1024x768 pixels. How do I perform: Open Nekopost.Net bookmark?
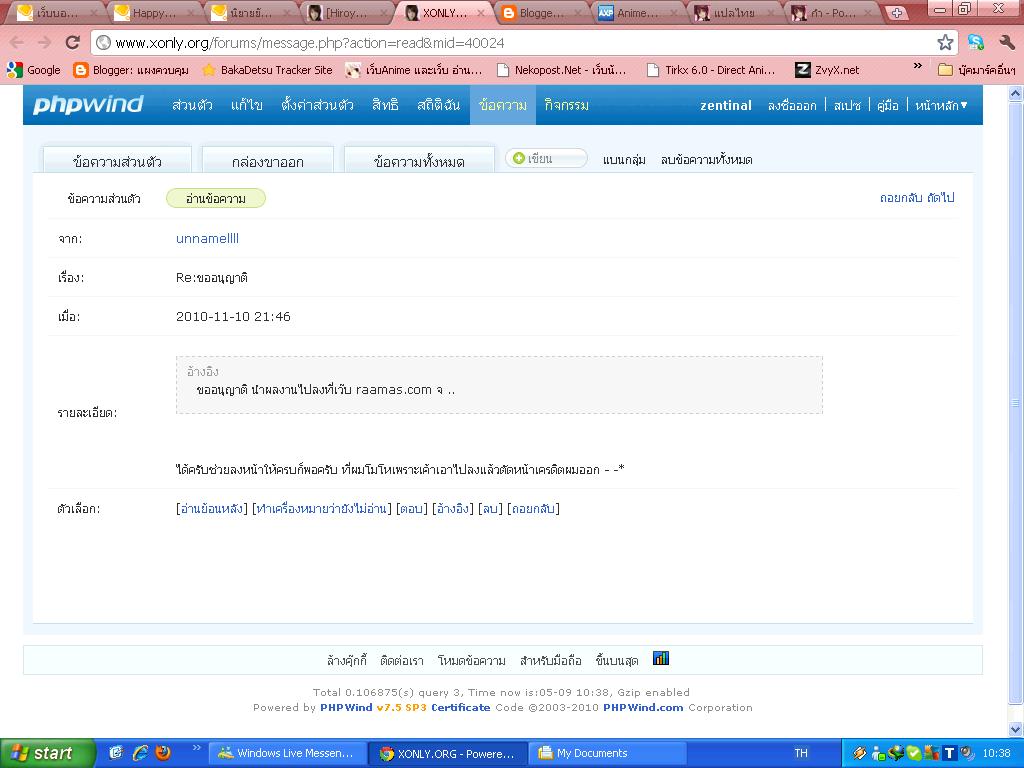click(562, 70)
